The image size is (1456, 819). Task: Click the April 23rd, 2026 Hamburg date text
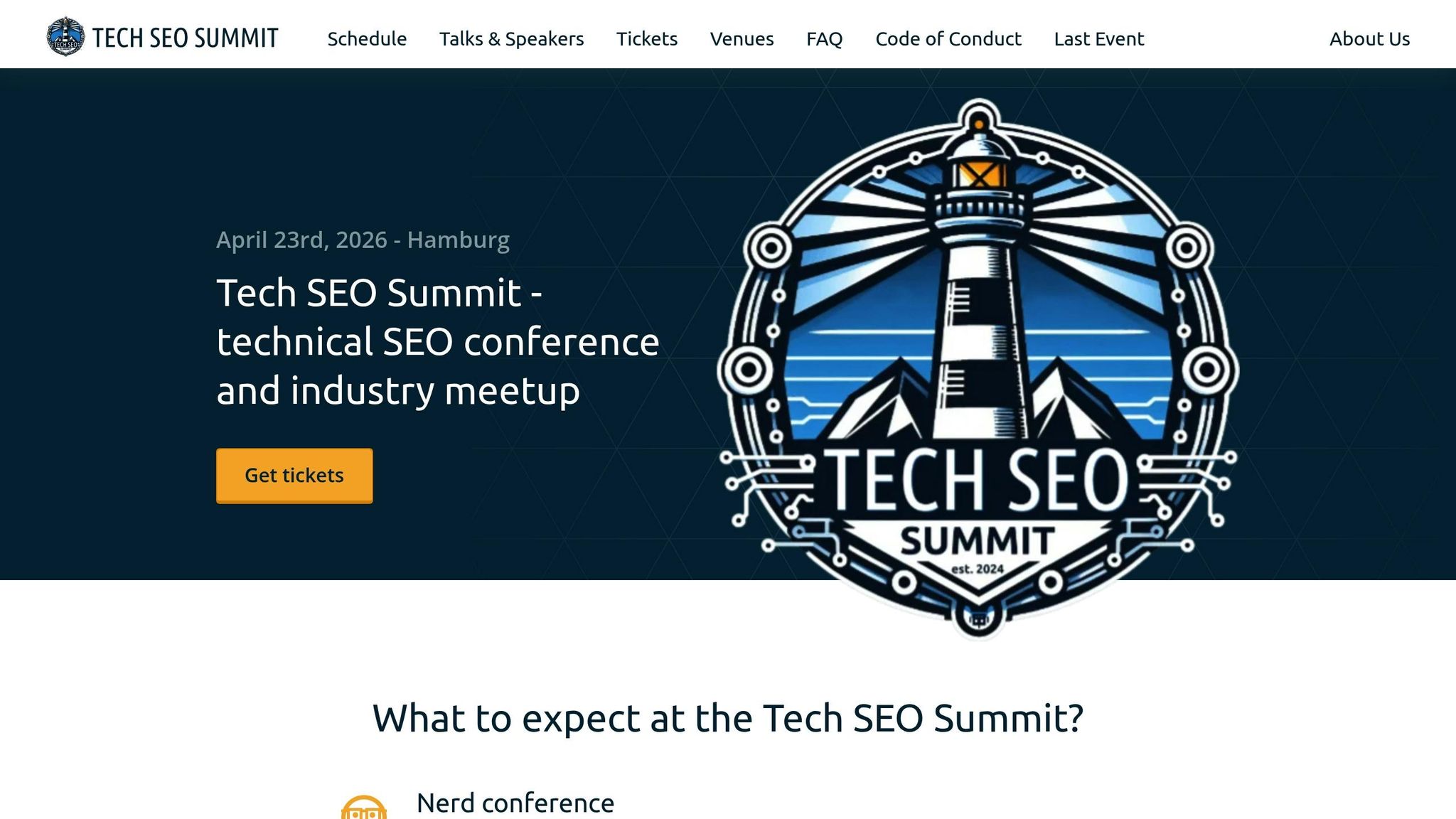pyautogui.click(x=363, y=240)
